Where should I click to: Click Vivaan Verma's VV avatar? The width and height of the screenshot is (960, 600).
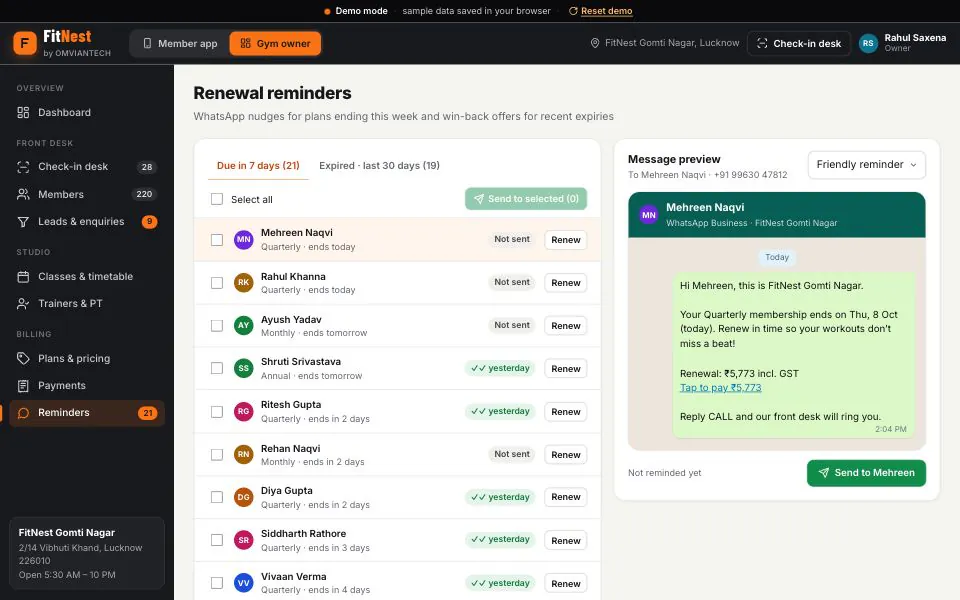point(244,583)
